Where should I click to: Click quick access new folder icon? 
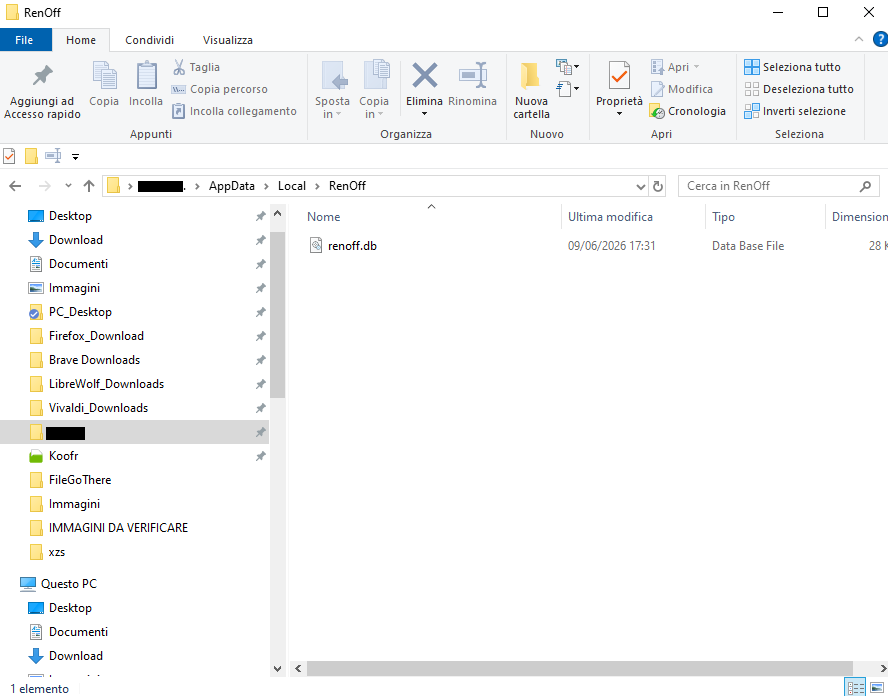(x=31, y=156)
